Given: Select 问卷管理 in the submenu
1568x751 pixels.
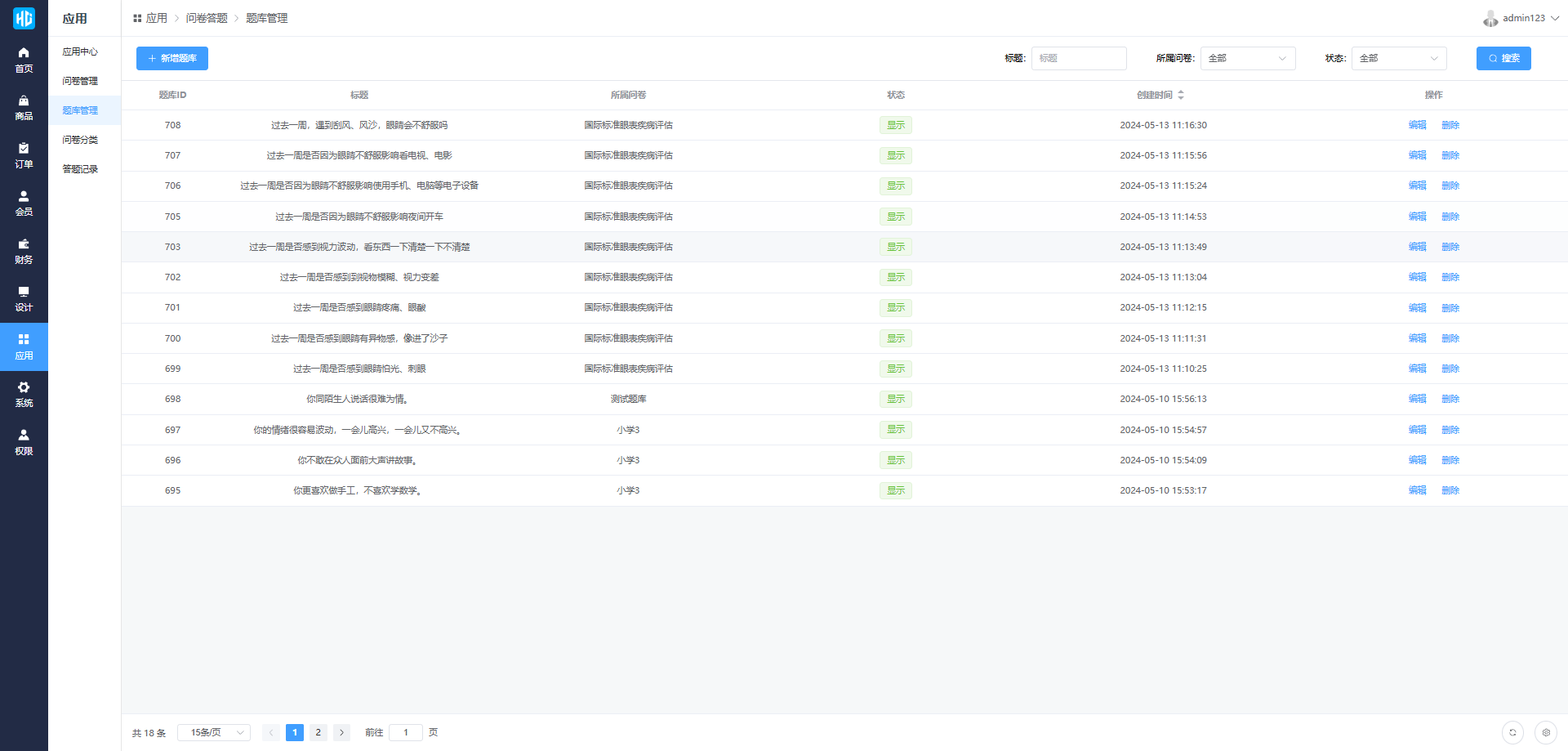Looking at the screenshot, I should (80, 81).
